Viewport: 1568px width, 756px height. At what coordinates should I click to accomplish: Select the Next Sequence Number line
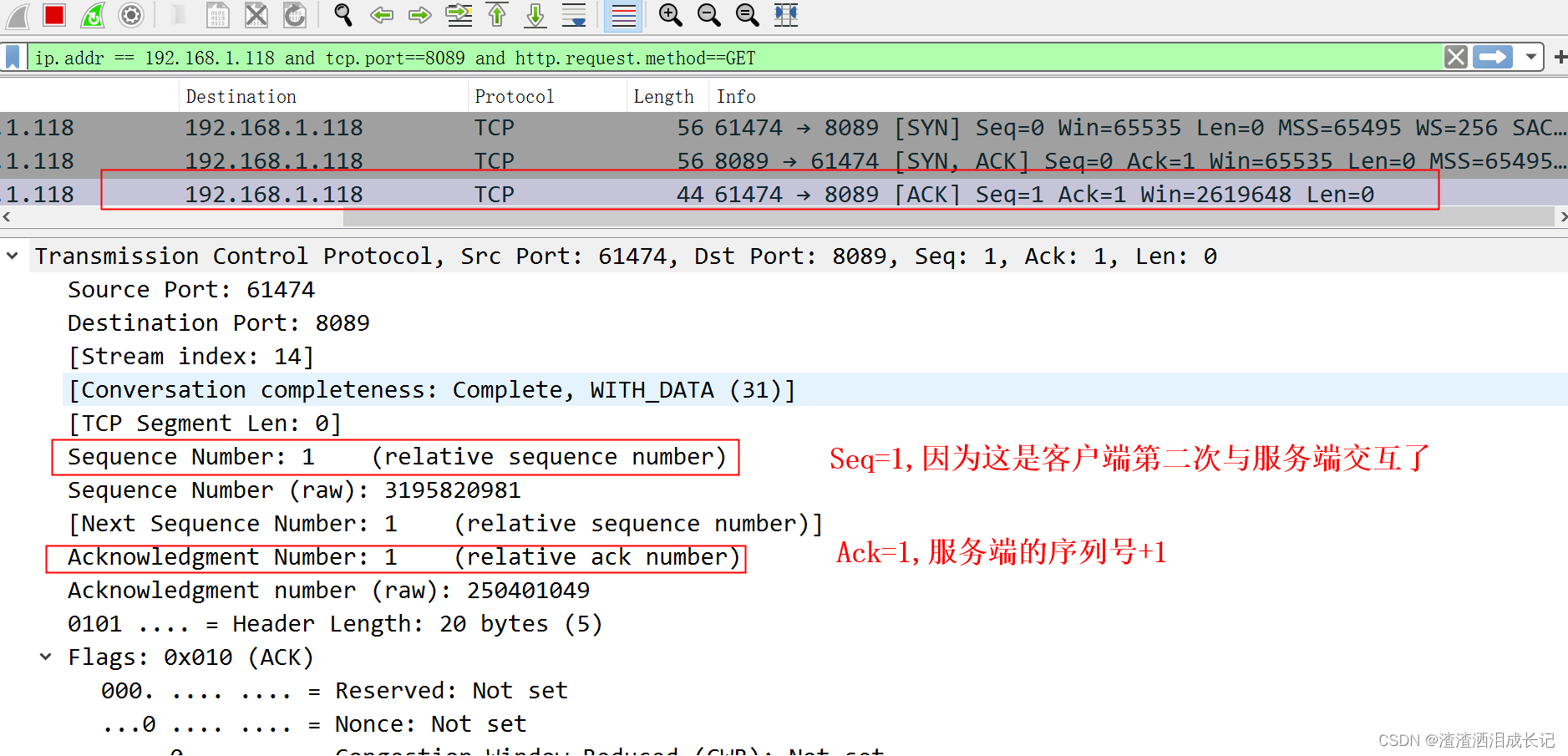445,524
